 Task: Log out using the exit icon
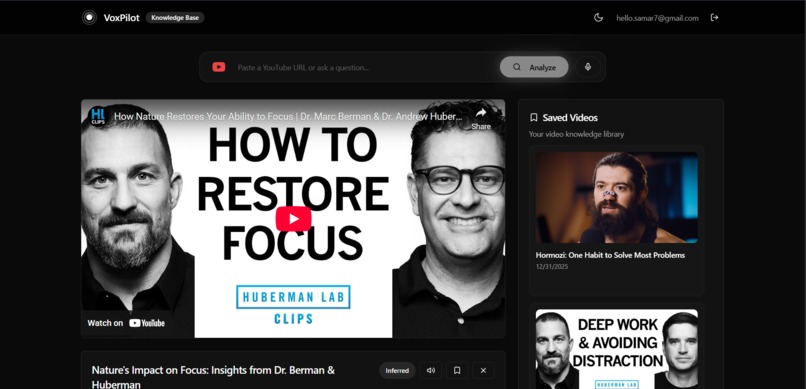714,17
